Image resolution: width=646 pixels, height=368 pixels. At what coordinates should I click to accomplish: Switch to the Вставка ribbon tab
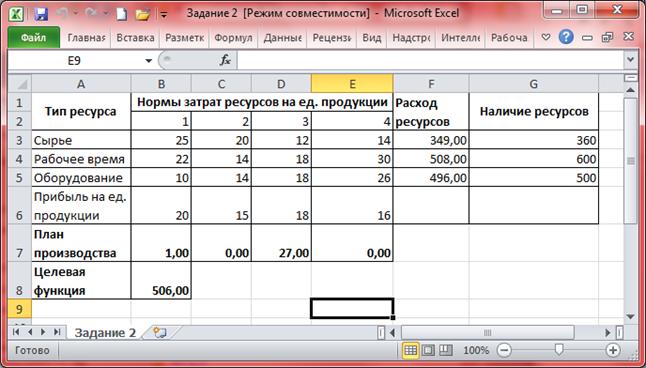tap(135, 38)
